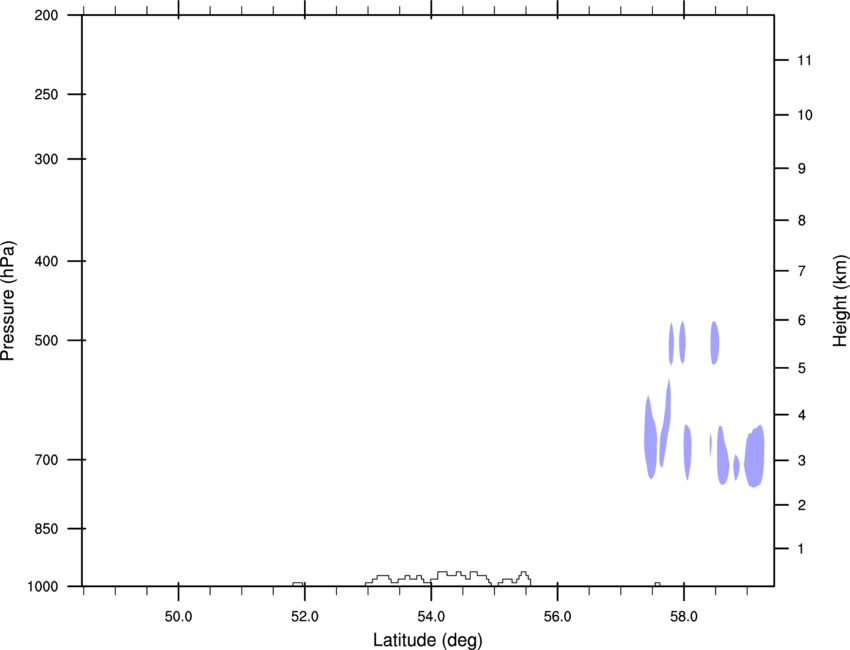Click pressure tick label 400

coord(46,261)
